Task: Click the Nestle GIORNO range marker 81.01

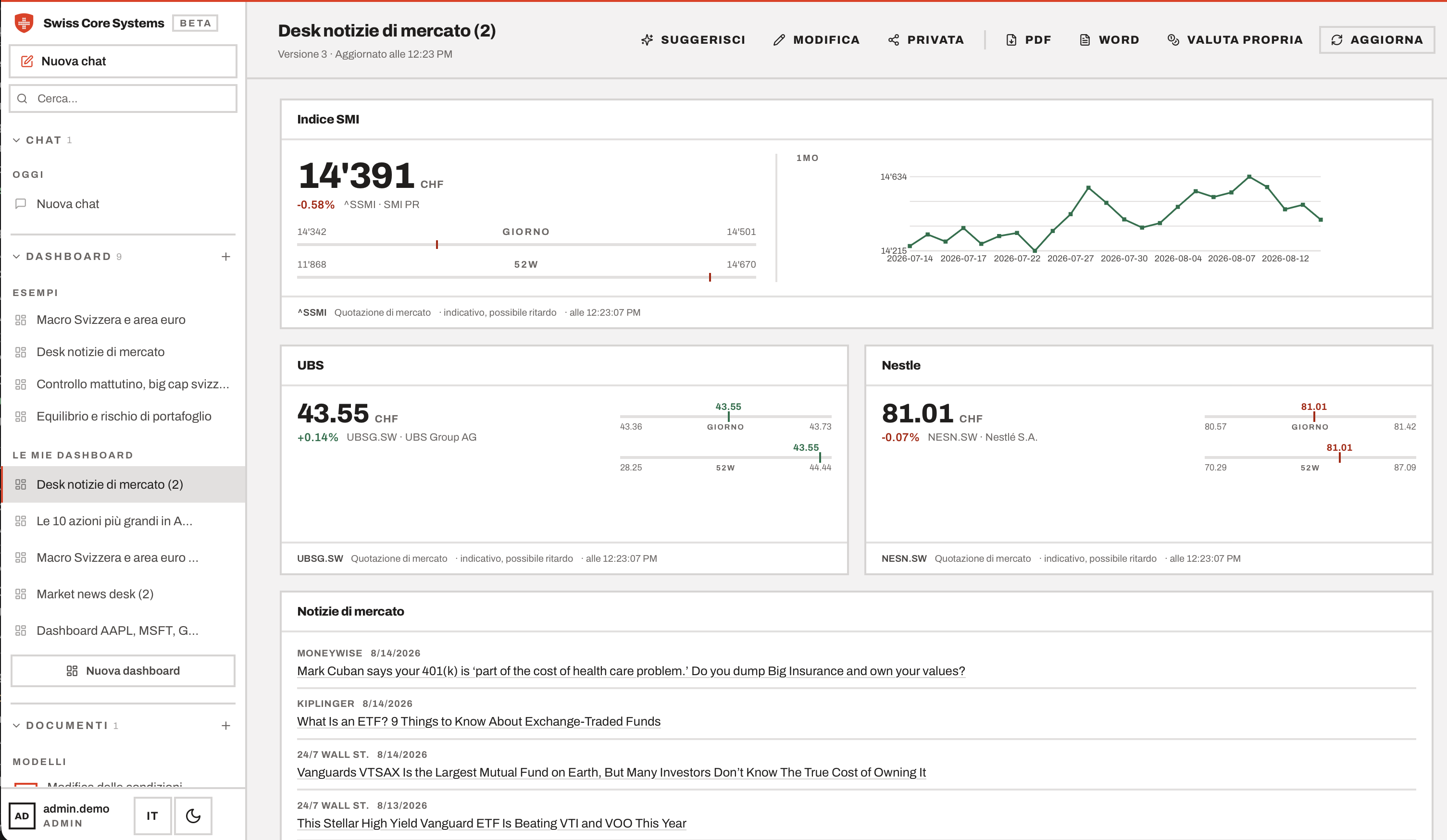Action: [1314, 416]
